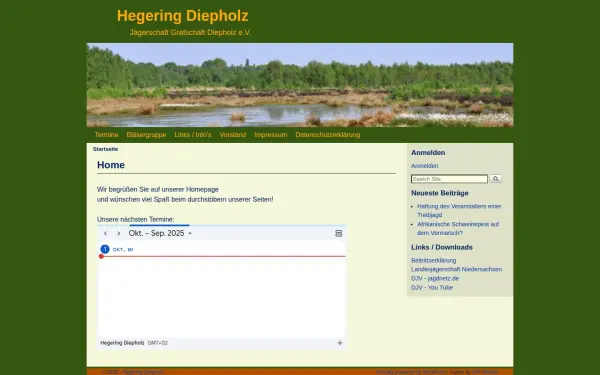Click the Anmelden login link
The image size is (600, 375).
424,166
